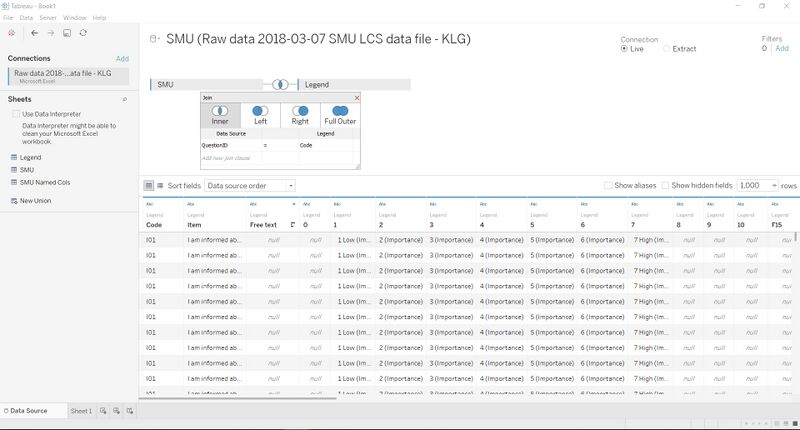Click Add link next to Connections
The image size is (800, 430).
[x=122, y=59]
